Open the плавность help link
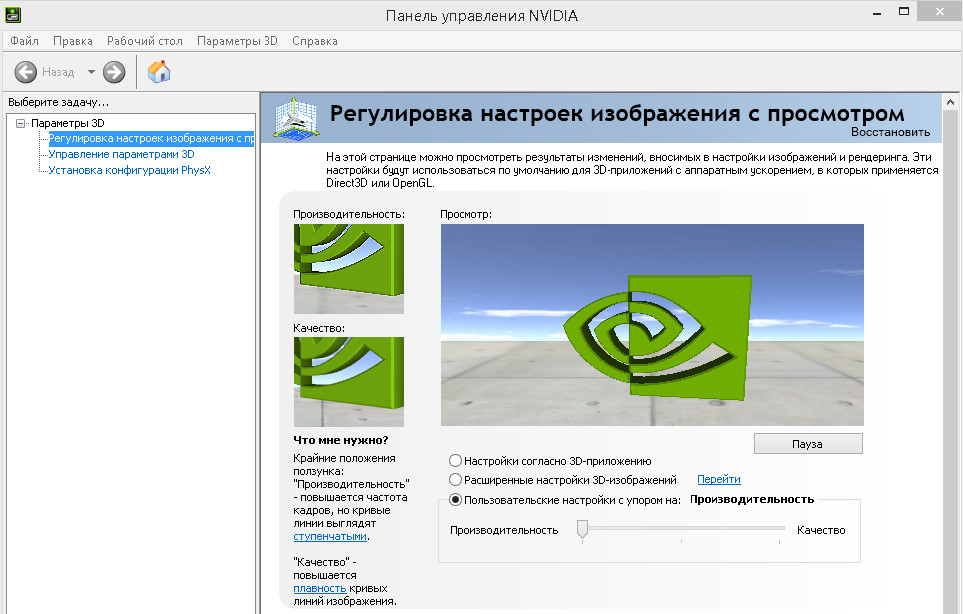This screenshot has width=963, height=614. click(x=319, y=588)
